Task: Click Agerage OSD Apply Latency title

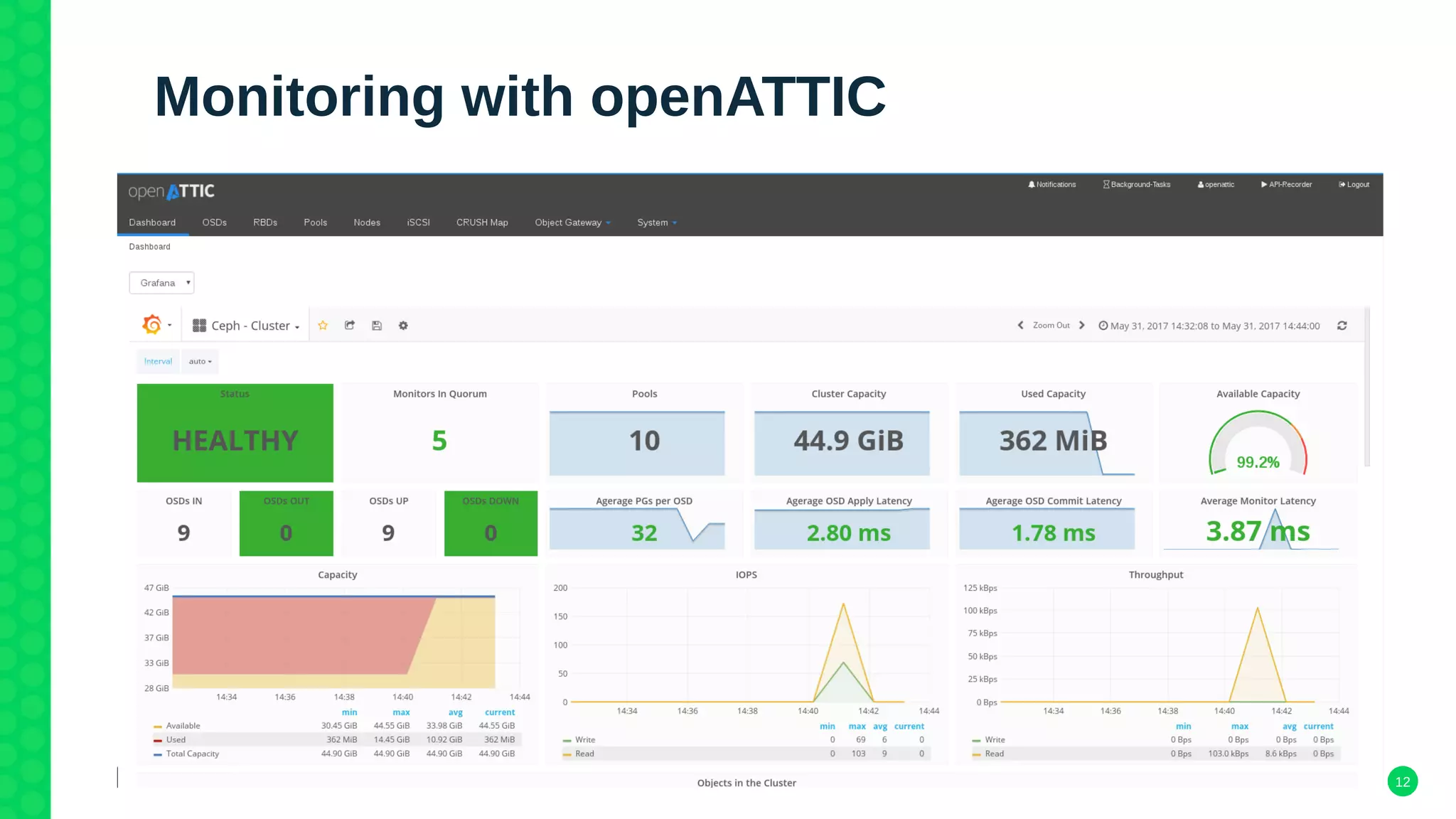Action: [848, 501]
